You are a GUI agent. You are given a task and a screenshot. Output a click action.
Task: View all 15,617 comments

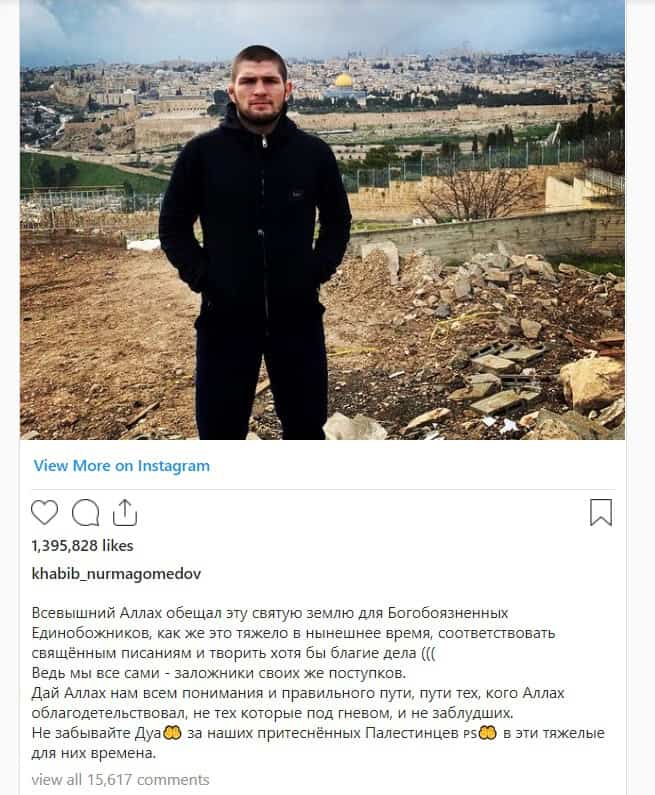point(120,779)
